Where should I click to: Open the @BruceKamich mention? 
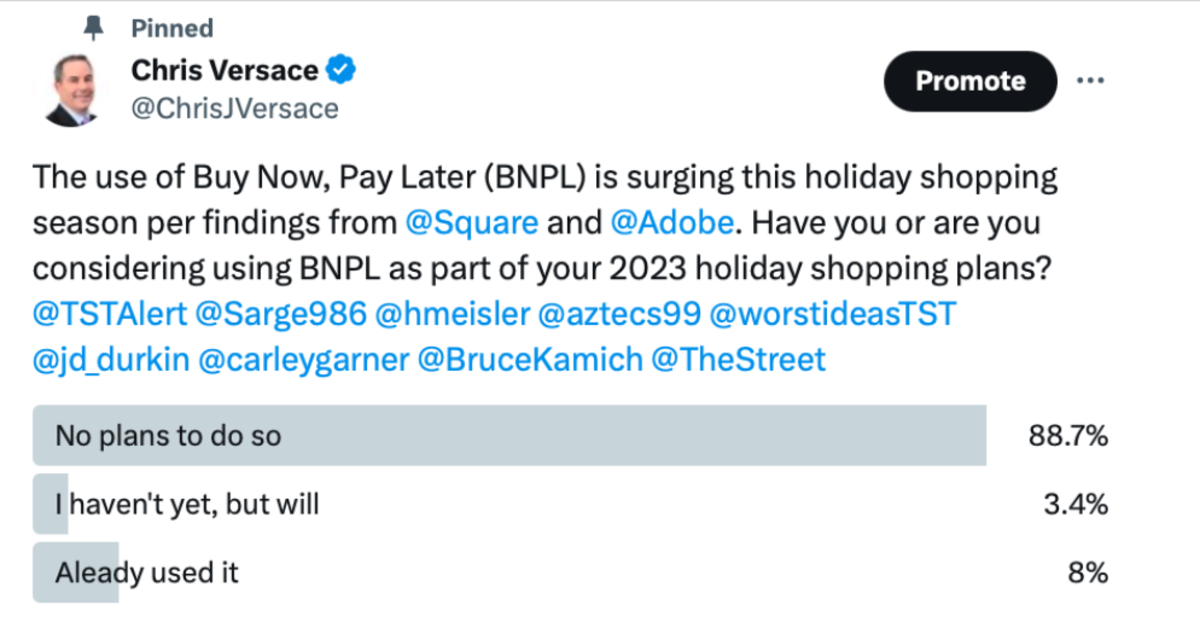pyautogui.click(x=530, y=359)
